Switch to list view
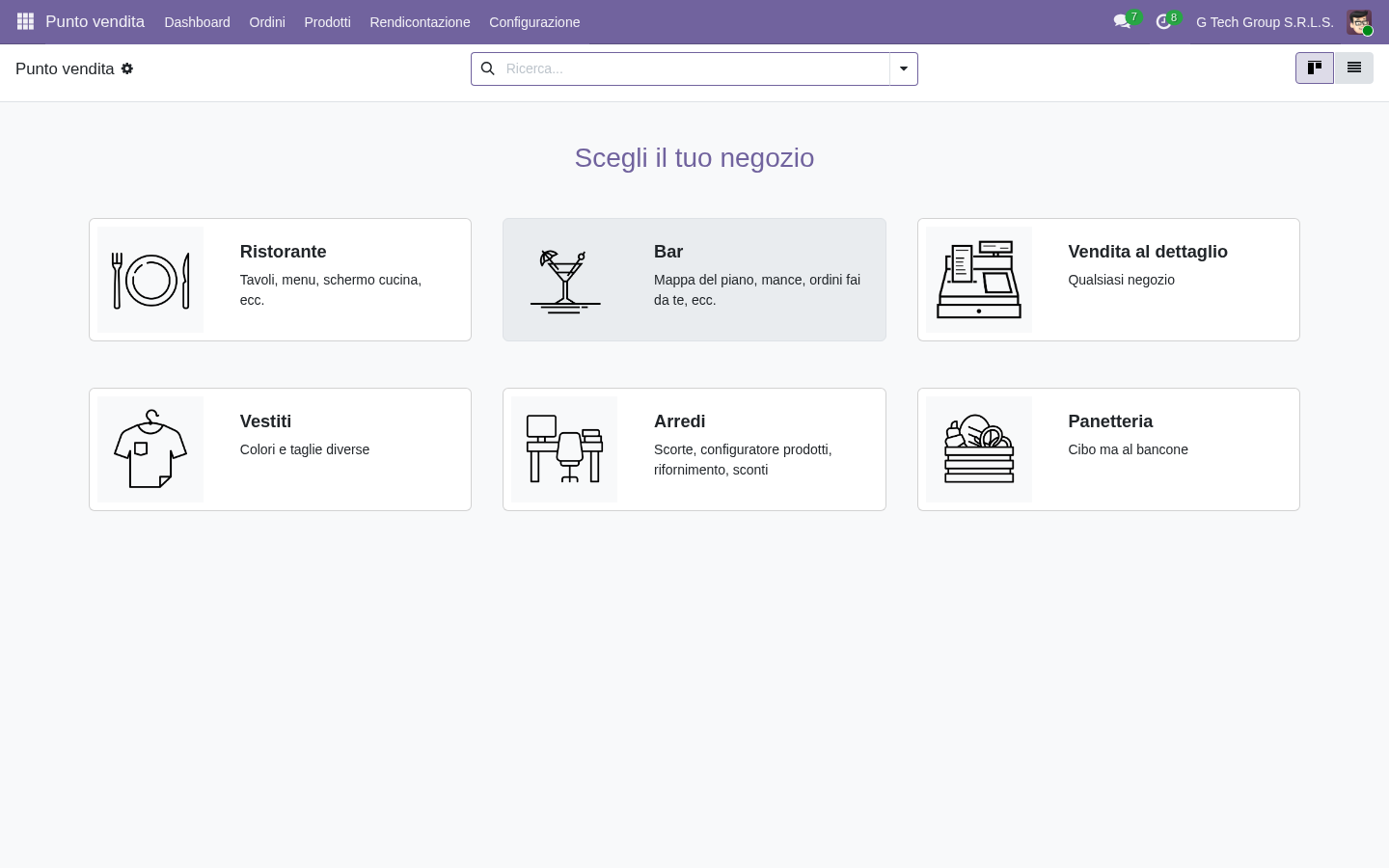This screenshot has width=1389, height=868. 1354,68
